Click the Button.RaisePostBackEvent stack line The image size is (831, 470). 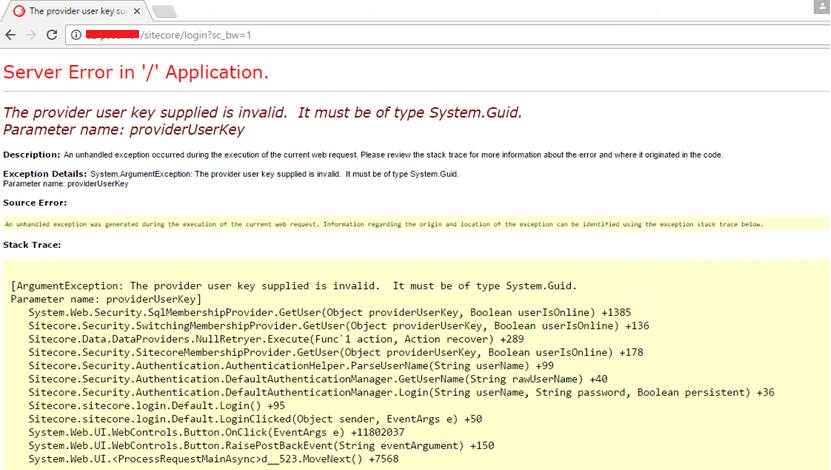[x=261, y=446]
